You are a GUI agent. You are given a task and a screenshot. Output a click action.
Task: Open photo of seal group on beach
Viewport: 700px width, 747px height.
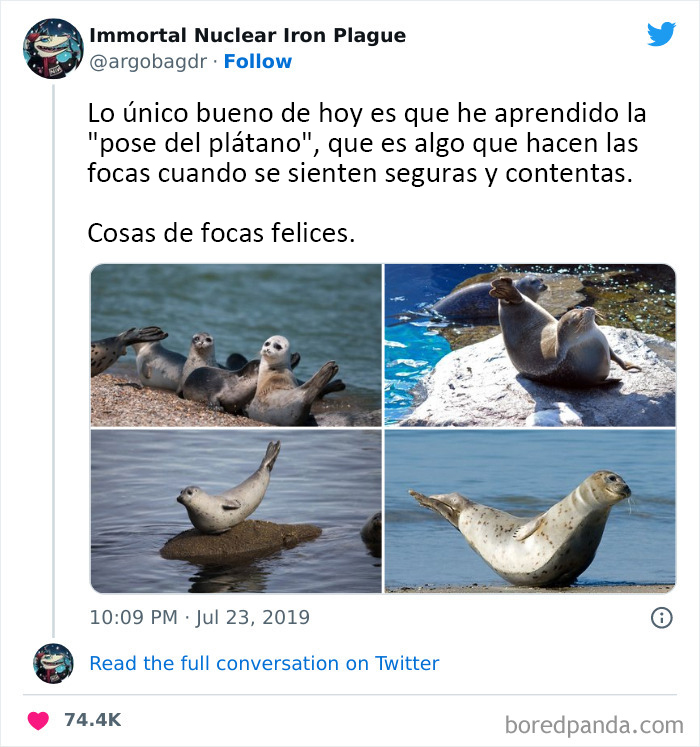point(236,345)
